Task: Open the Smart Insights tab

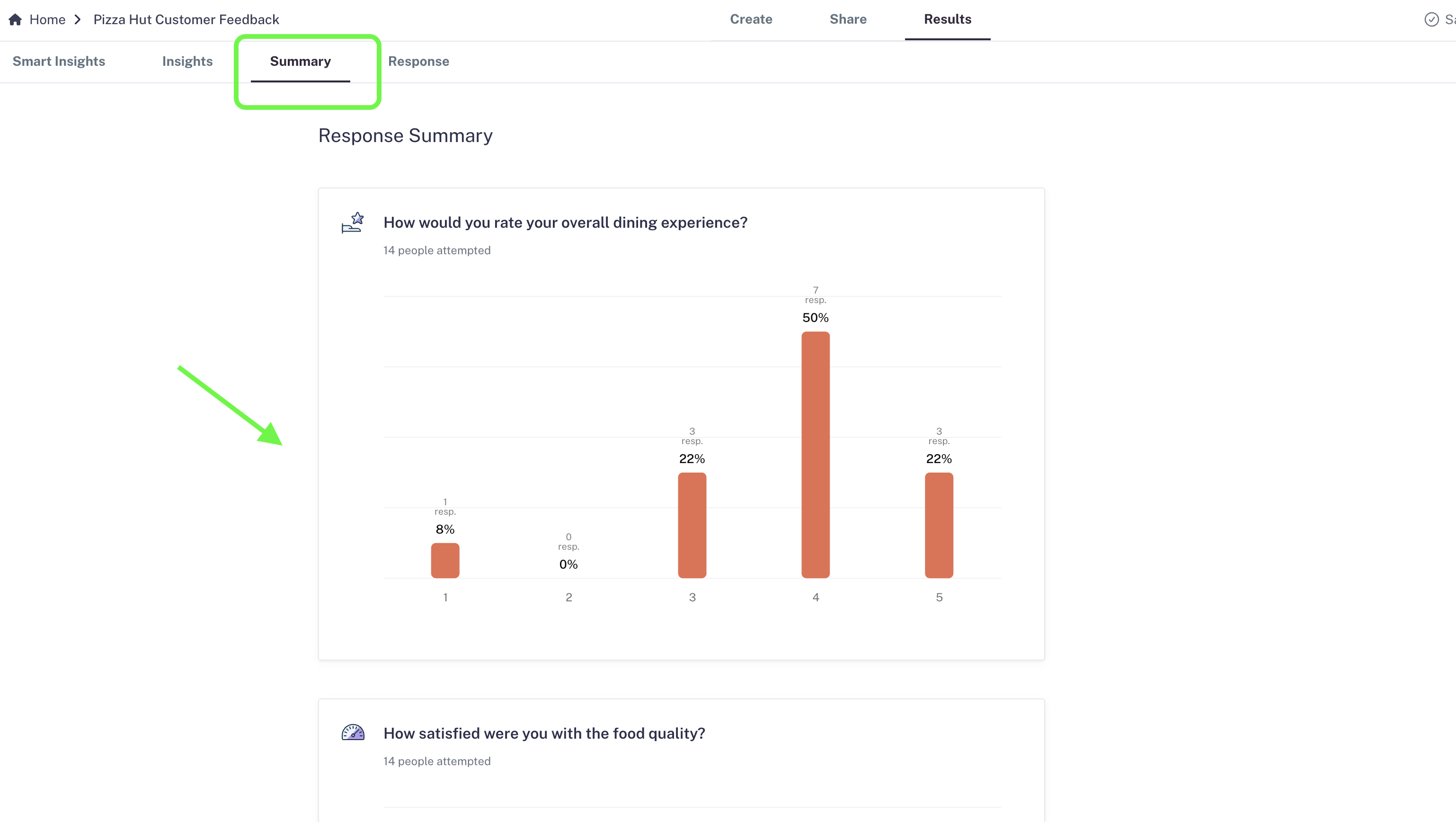Action: click(x=59, y=61)
